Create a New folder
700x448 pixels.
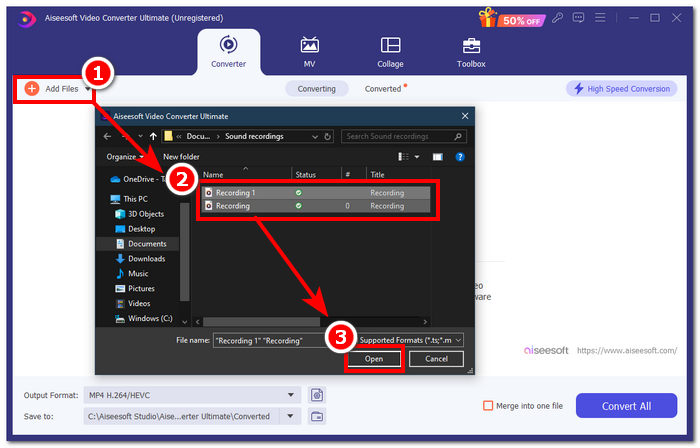click(181, 157)
